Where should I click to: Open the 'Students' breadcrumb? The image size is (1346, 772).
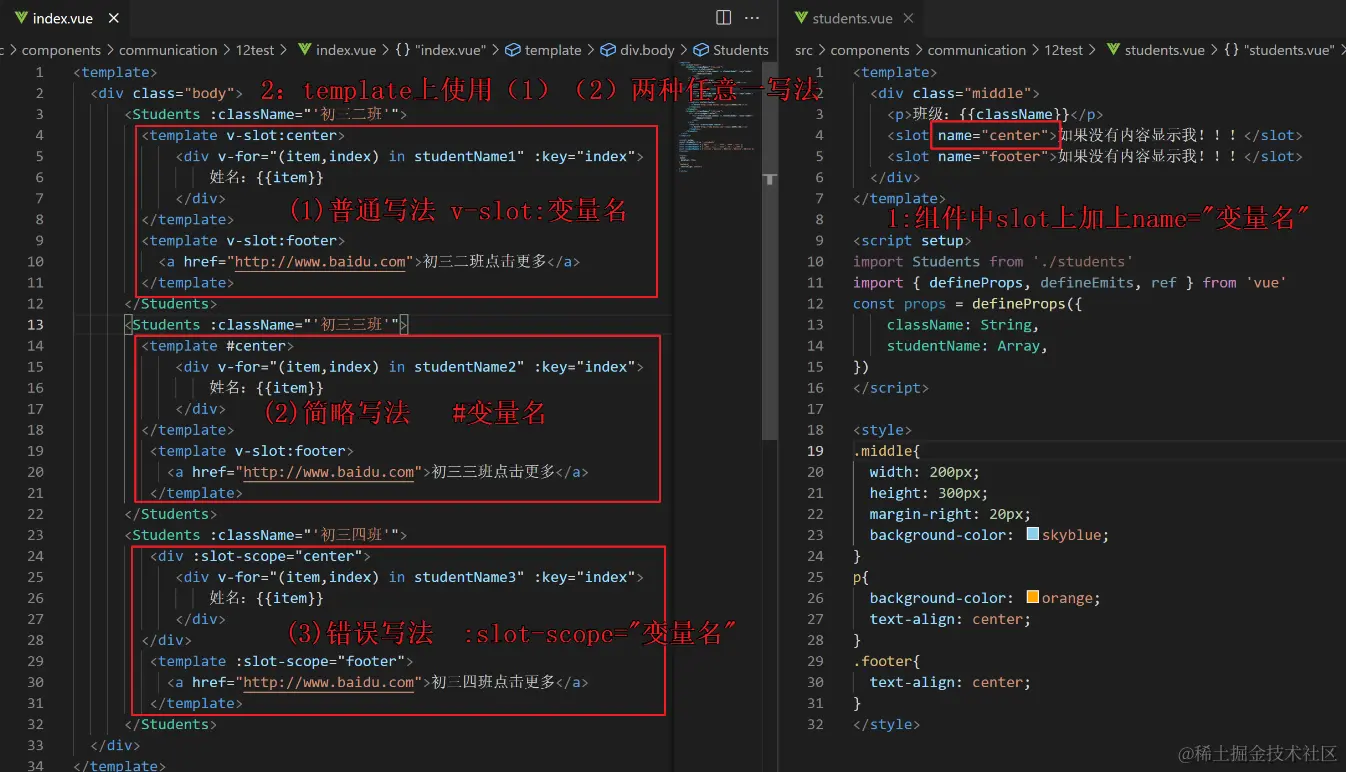coord(741,50)
